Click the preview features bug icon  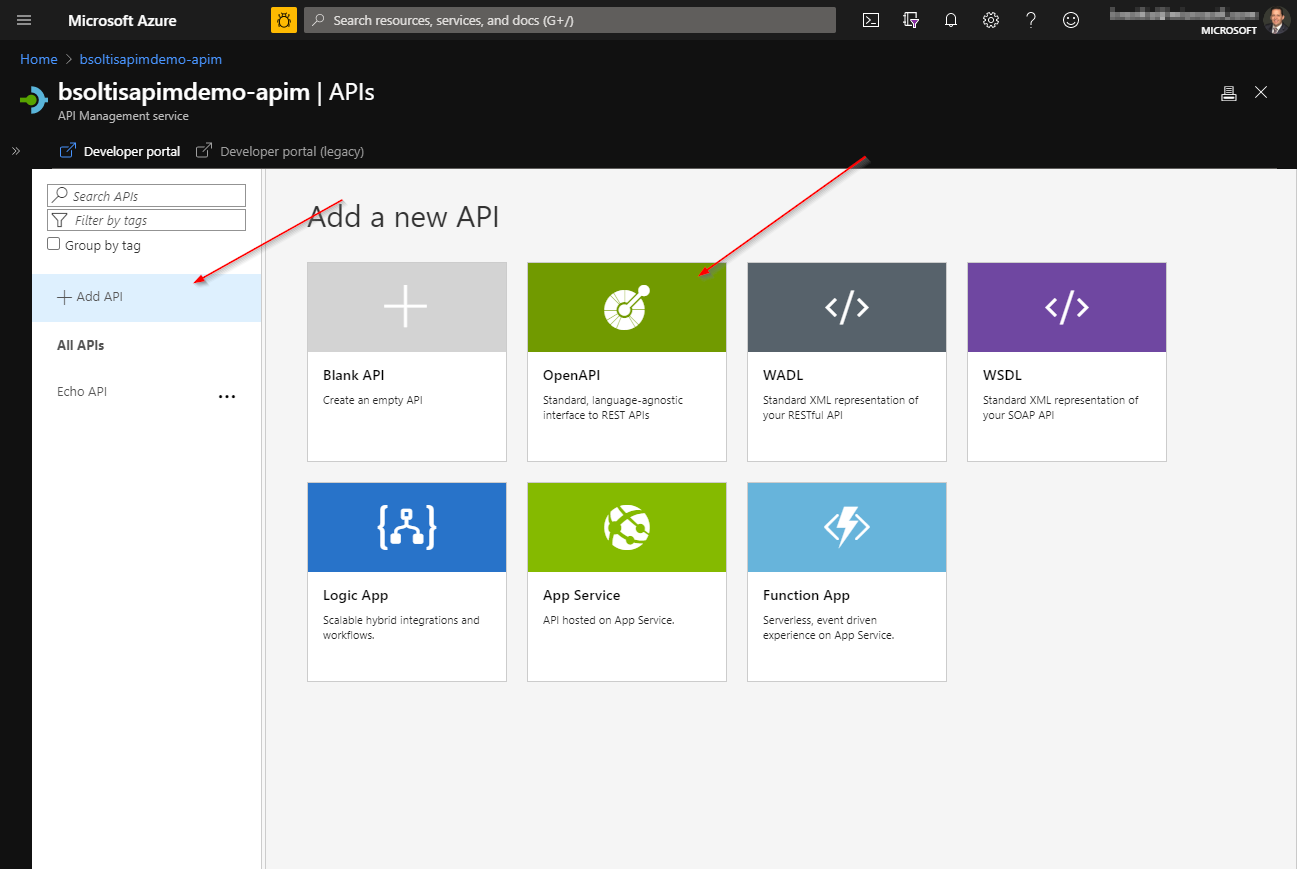tap(284, 20)
